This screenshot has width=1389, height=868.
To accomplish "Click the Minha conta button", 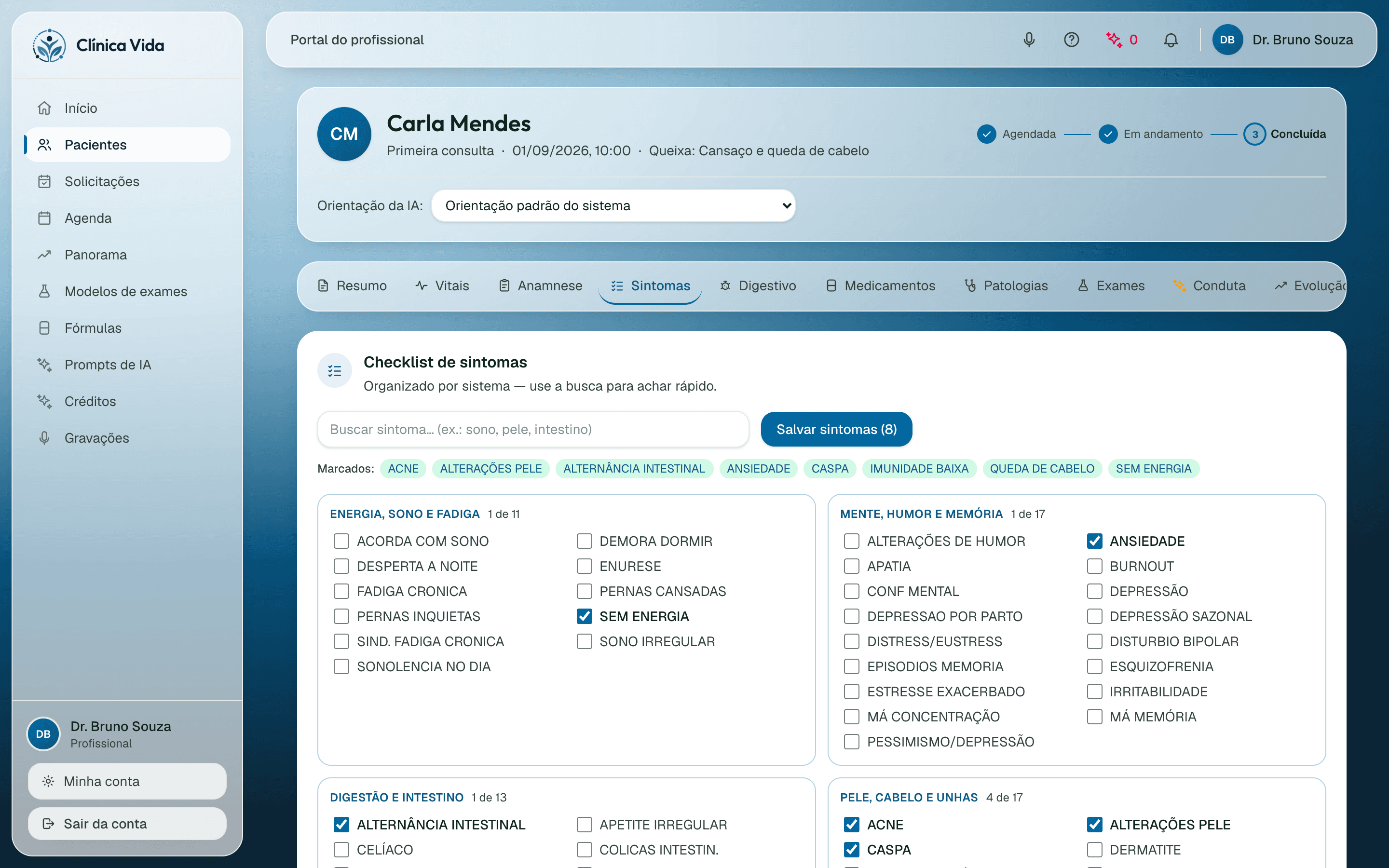I will pos(127,781).
